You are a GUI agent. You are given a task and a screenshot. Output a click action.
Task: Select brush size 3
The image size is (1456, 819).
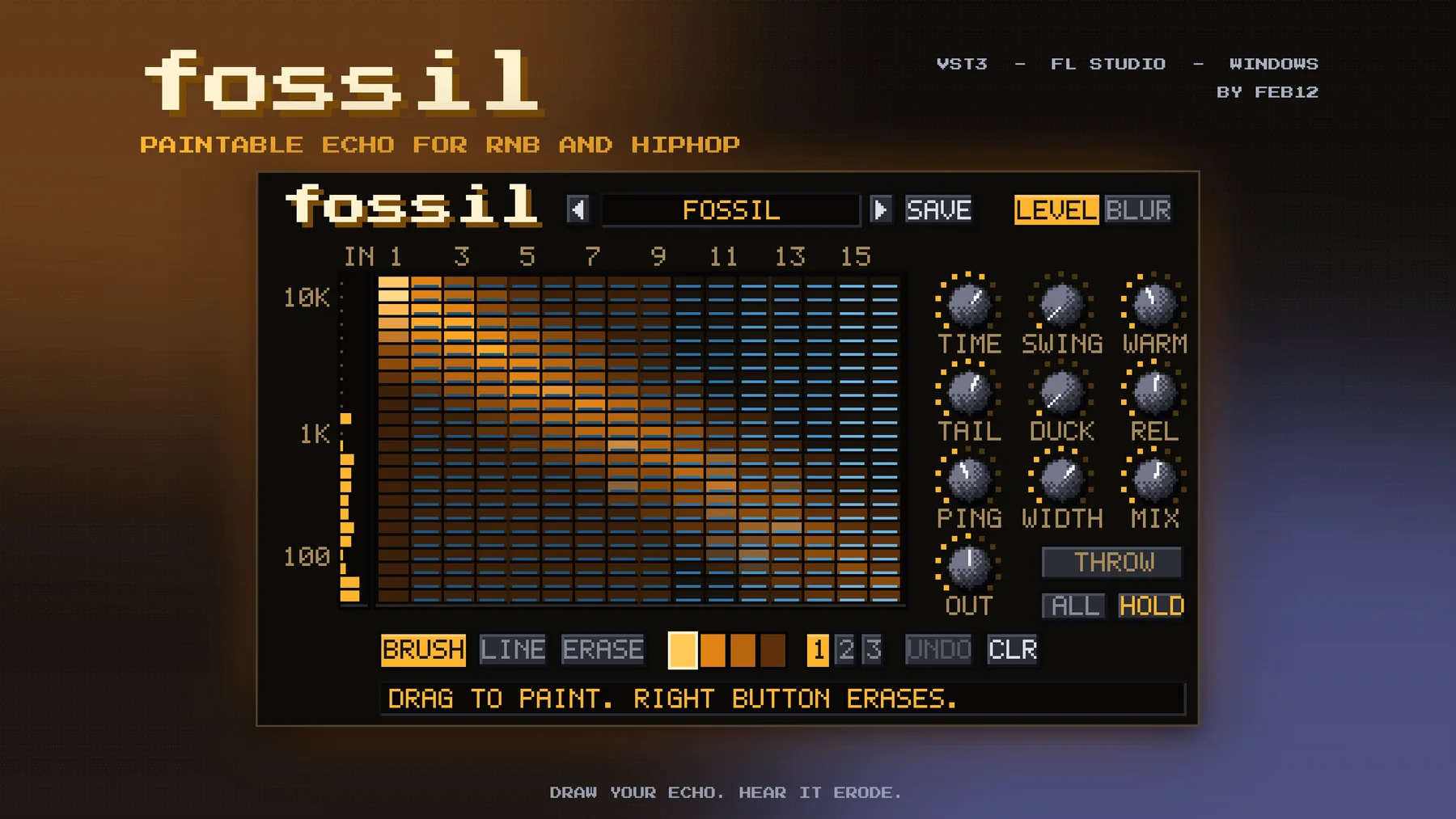[872, 650]
